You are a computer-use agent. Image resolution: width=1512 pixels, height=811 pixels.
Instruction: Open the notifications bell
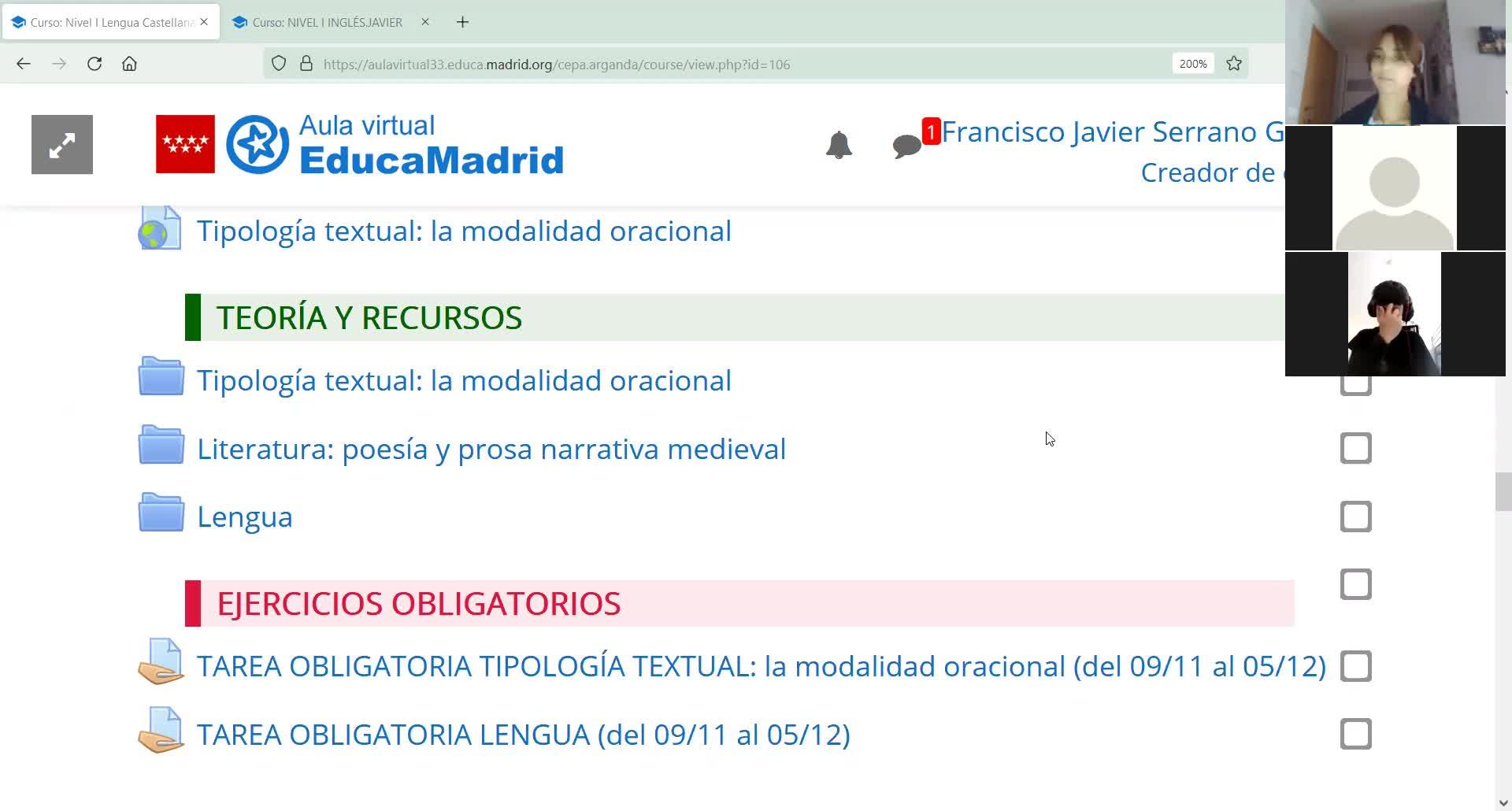(x=839, y=145)
